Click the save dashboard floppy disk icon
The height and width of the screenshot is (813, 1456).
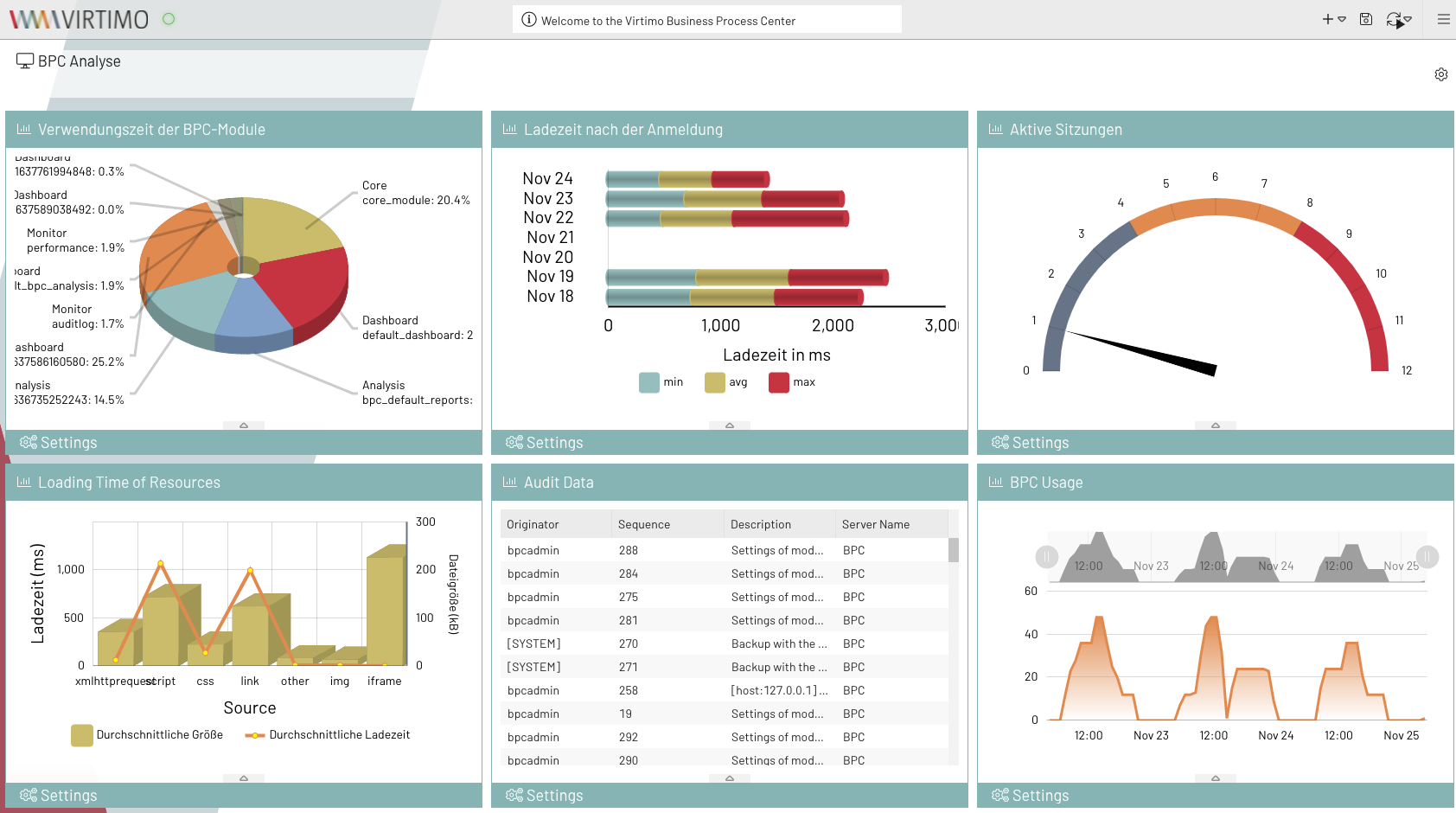click(x=1366, y=18)
